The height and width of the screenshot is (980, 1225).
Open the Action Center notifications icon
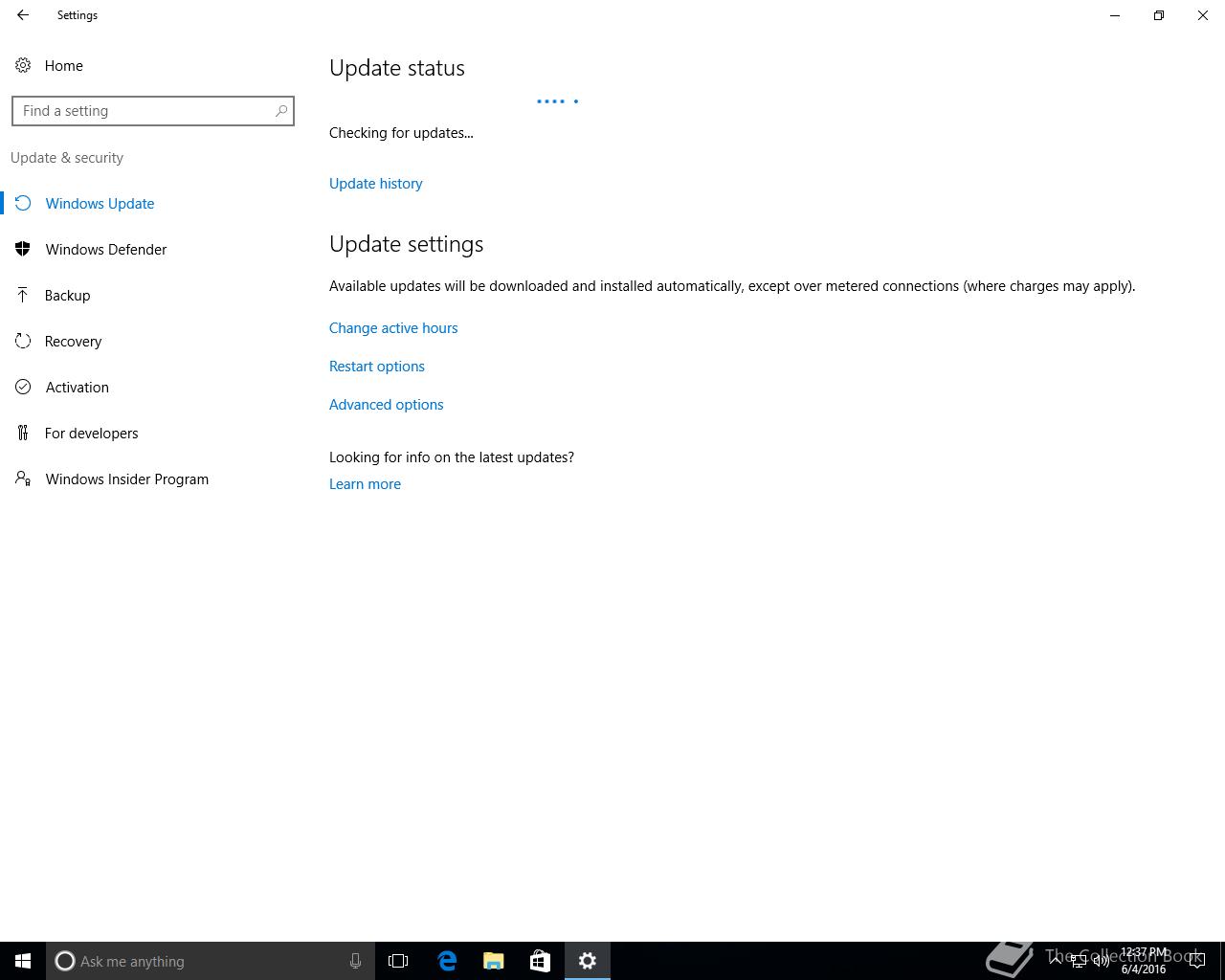pos(1196,961)
